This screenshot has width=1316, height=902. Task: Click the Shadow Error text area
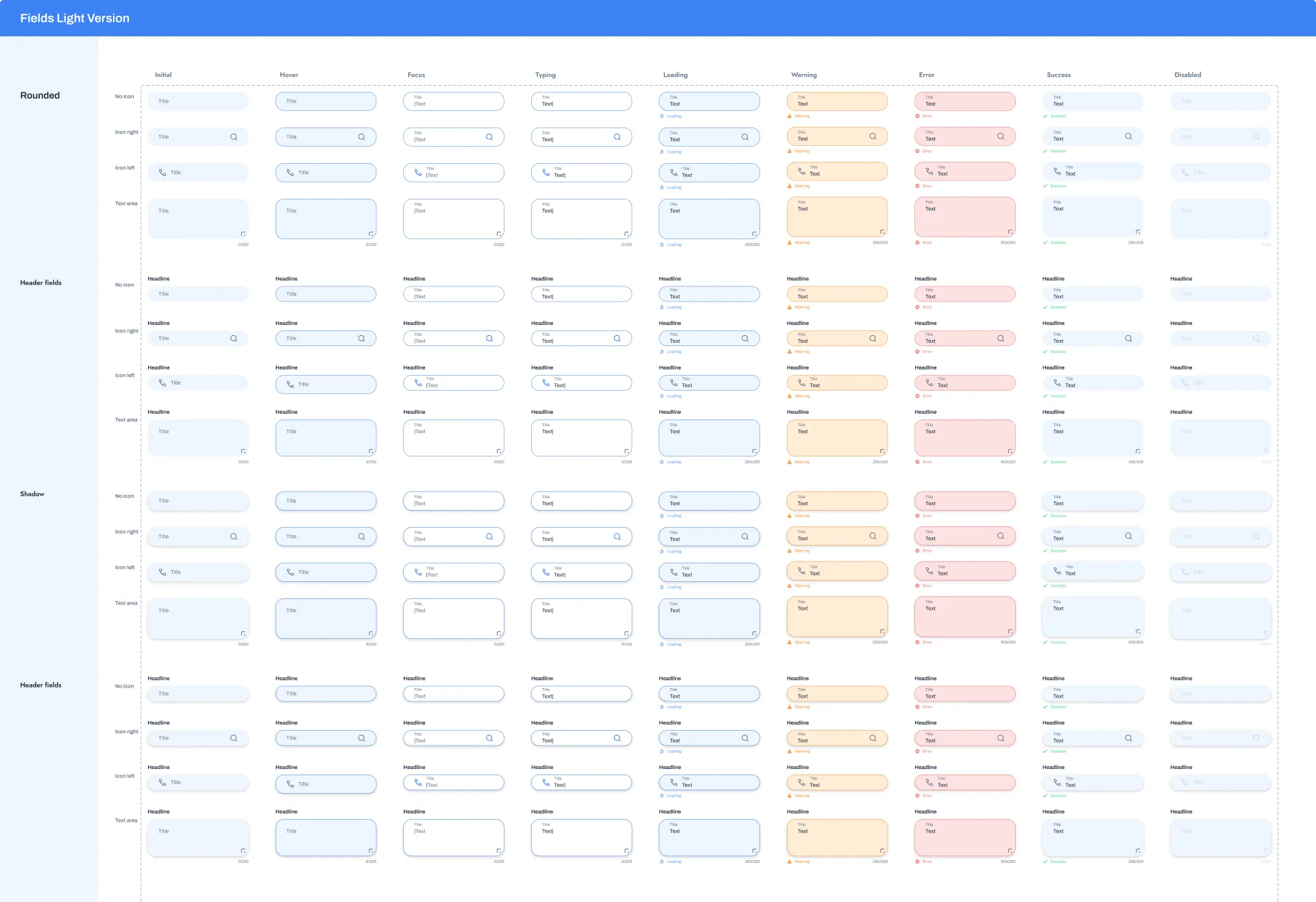point(964,616)
